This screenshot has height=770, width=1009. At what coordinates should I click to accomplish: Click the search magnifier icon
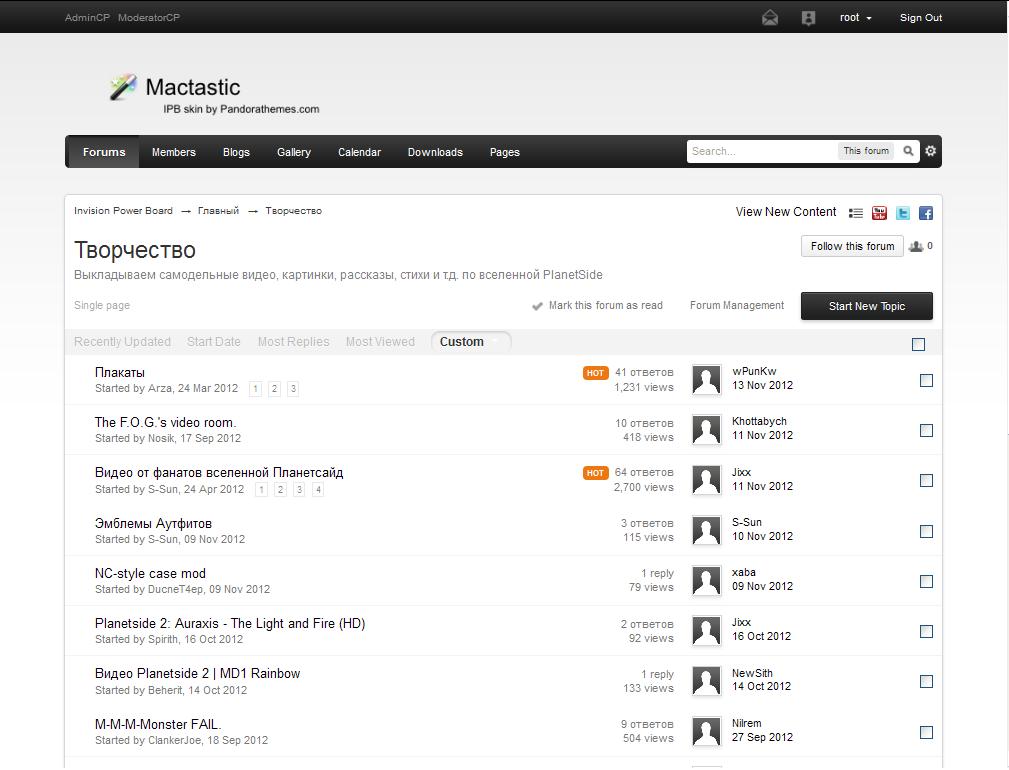point(908,151)
